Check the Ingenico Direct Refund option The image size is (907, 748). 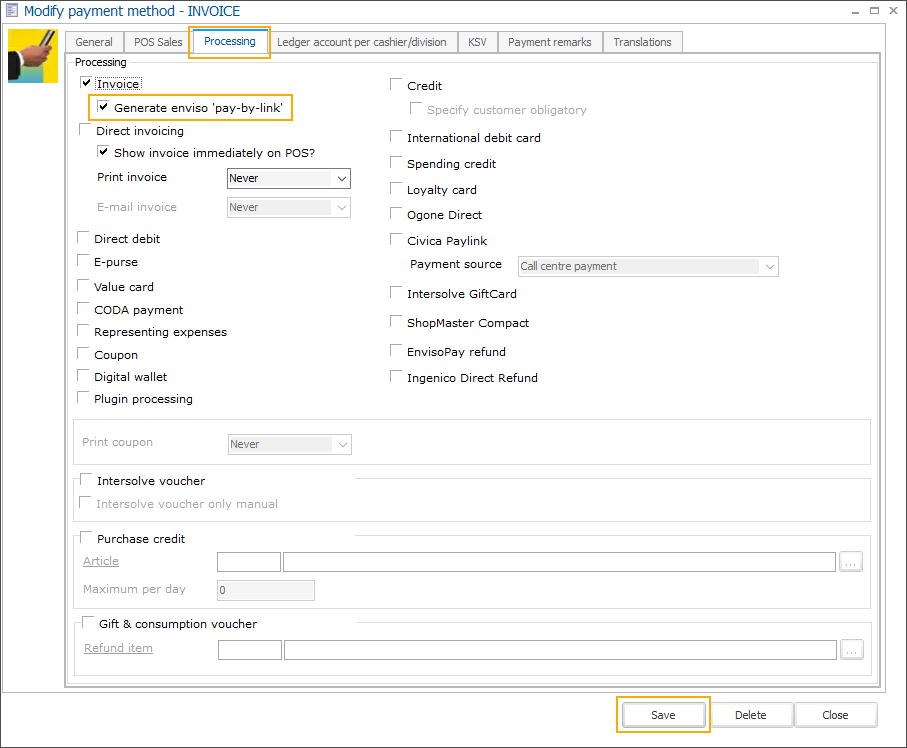pos(396,377)
